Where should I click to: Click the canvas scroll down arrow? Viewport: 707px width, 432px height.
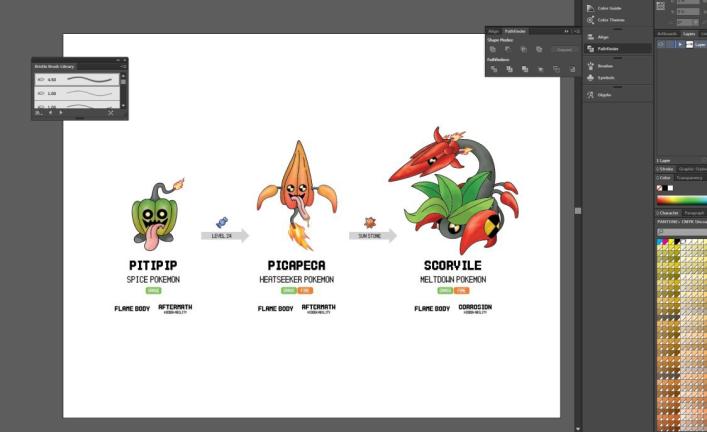(x=578, y=429)
